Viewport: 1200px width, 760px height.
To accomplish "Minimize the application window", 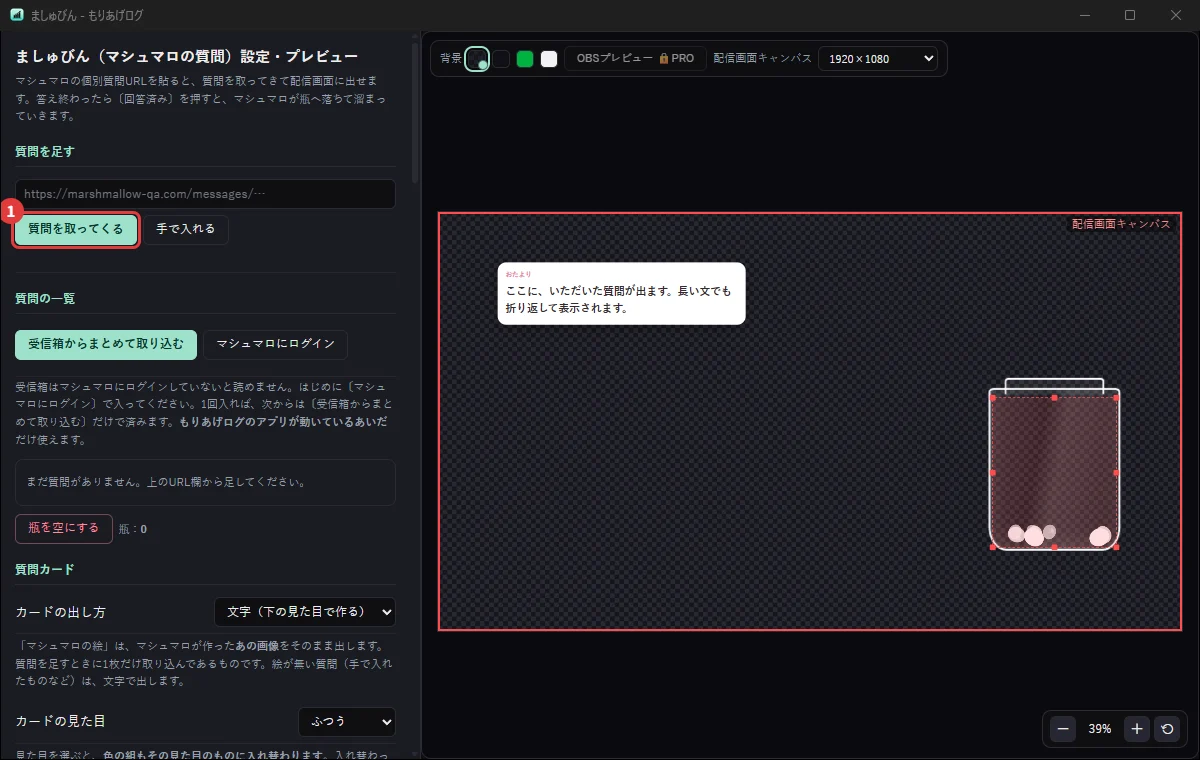I will pos(1084,14).
